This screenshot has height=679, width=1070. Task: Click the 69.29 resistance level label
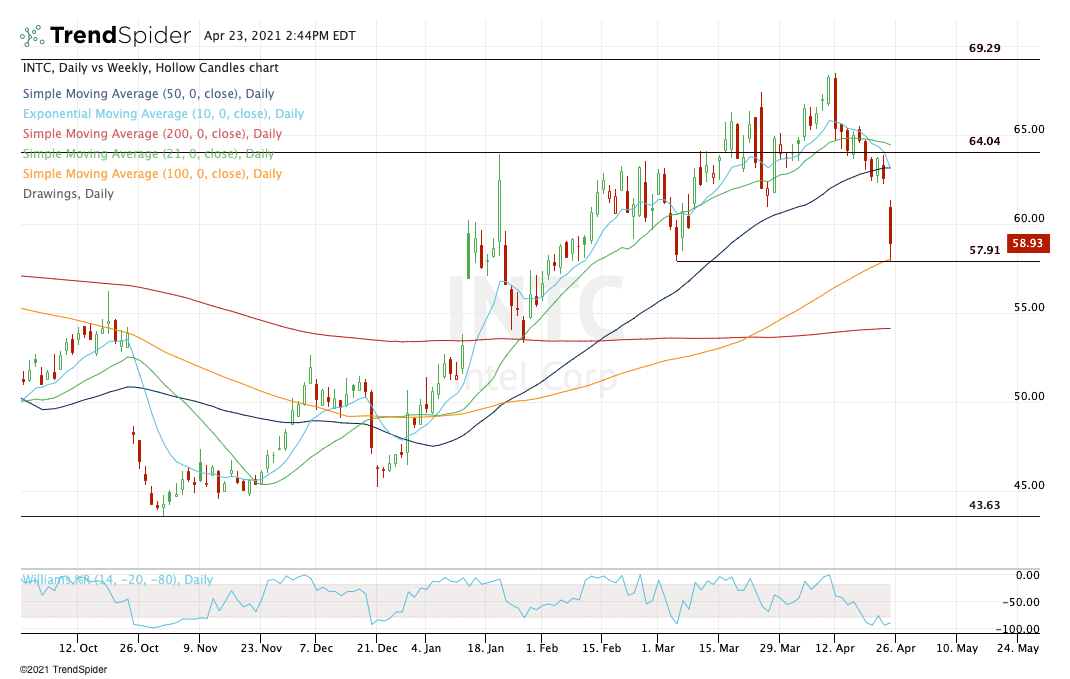point(985,48)
